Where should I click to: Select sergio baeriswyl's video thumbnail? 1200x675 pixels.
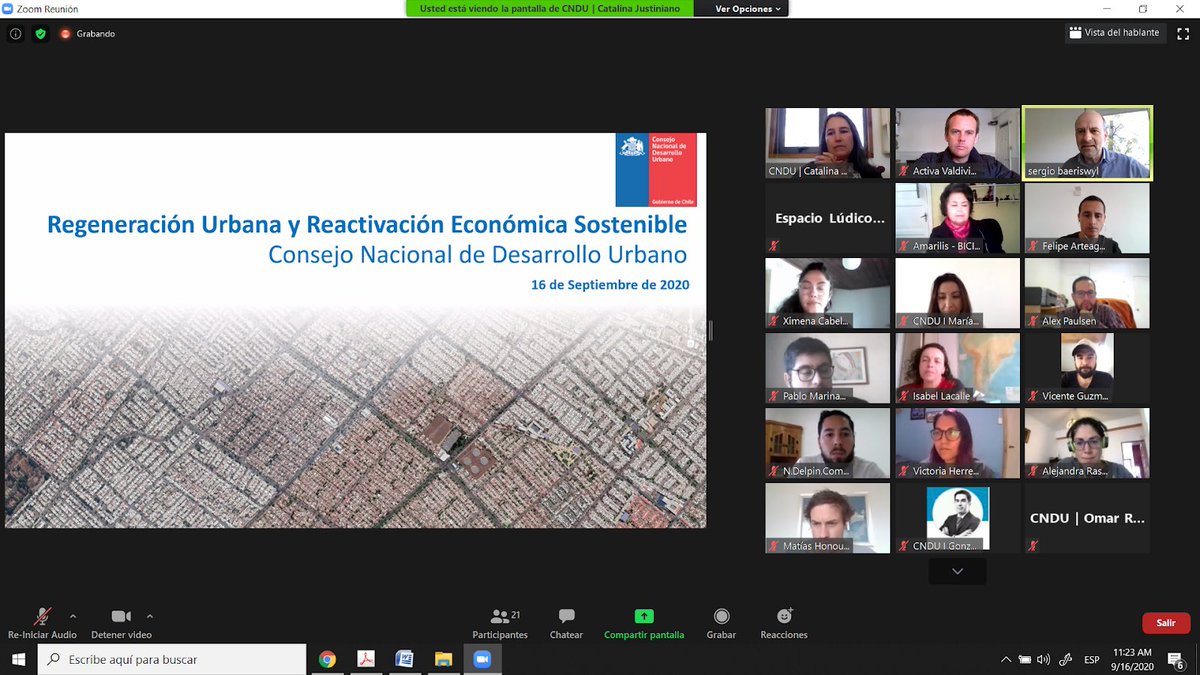tap(1086, 142)
